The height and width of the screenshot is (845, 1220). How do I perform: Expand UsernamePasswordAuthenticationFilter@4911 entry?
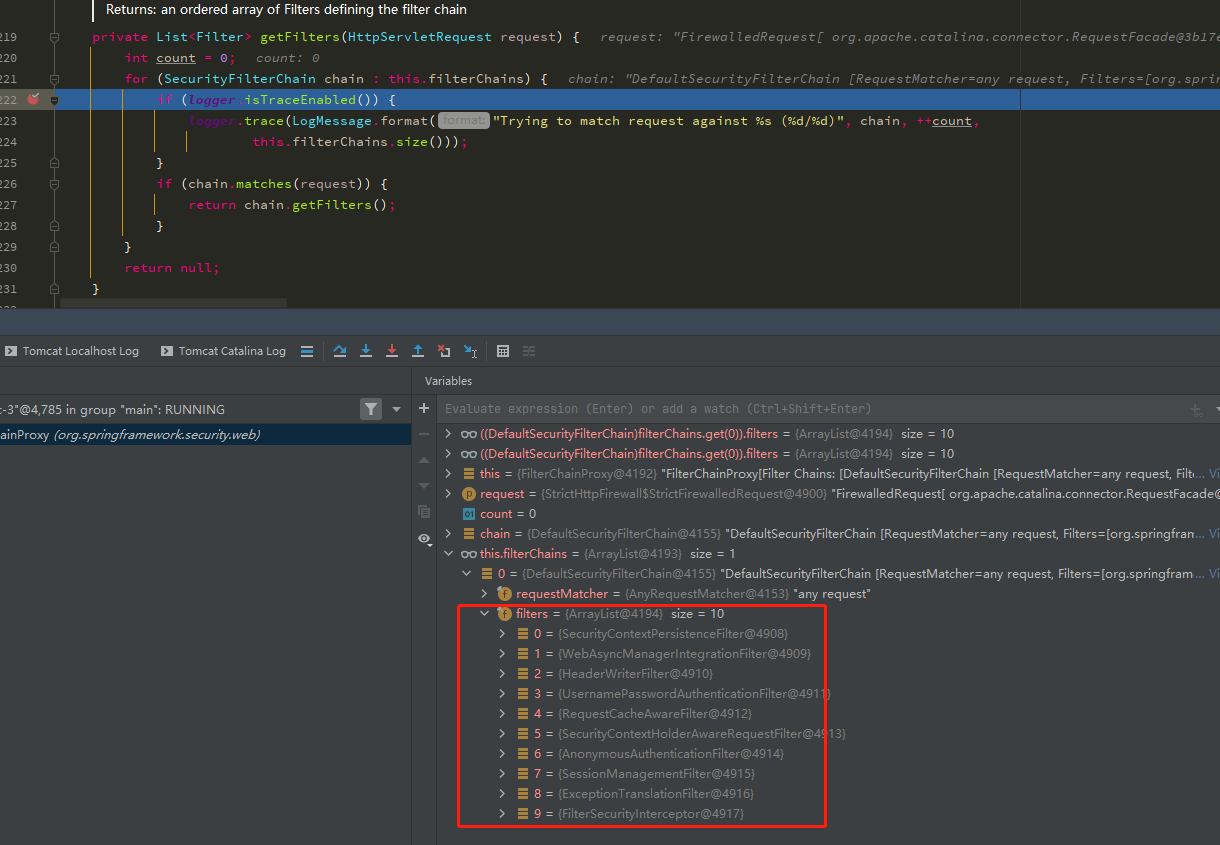(503, 694)
